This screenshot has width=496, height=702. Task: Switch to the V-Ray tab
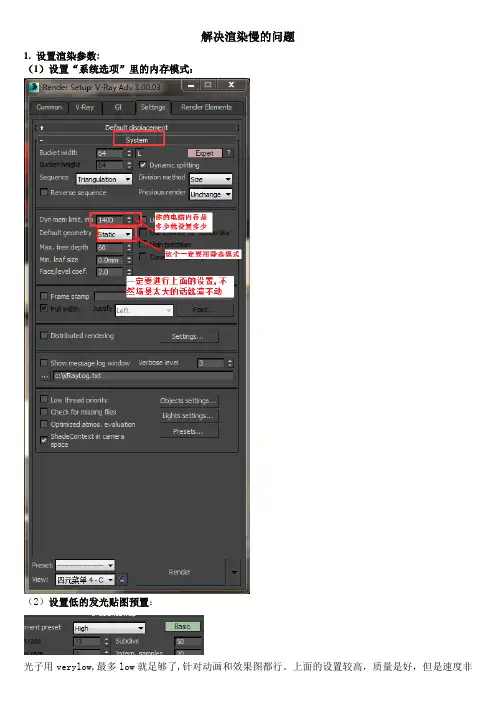[85, 107]
